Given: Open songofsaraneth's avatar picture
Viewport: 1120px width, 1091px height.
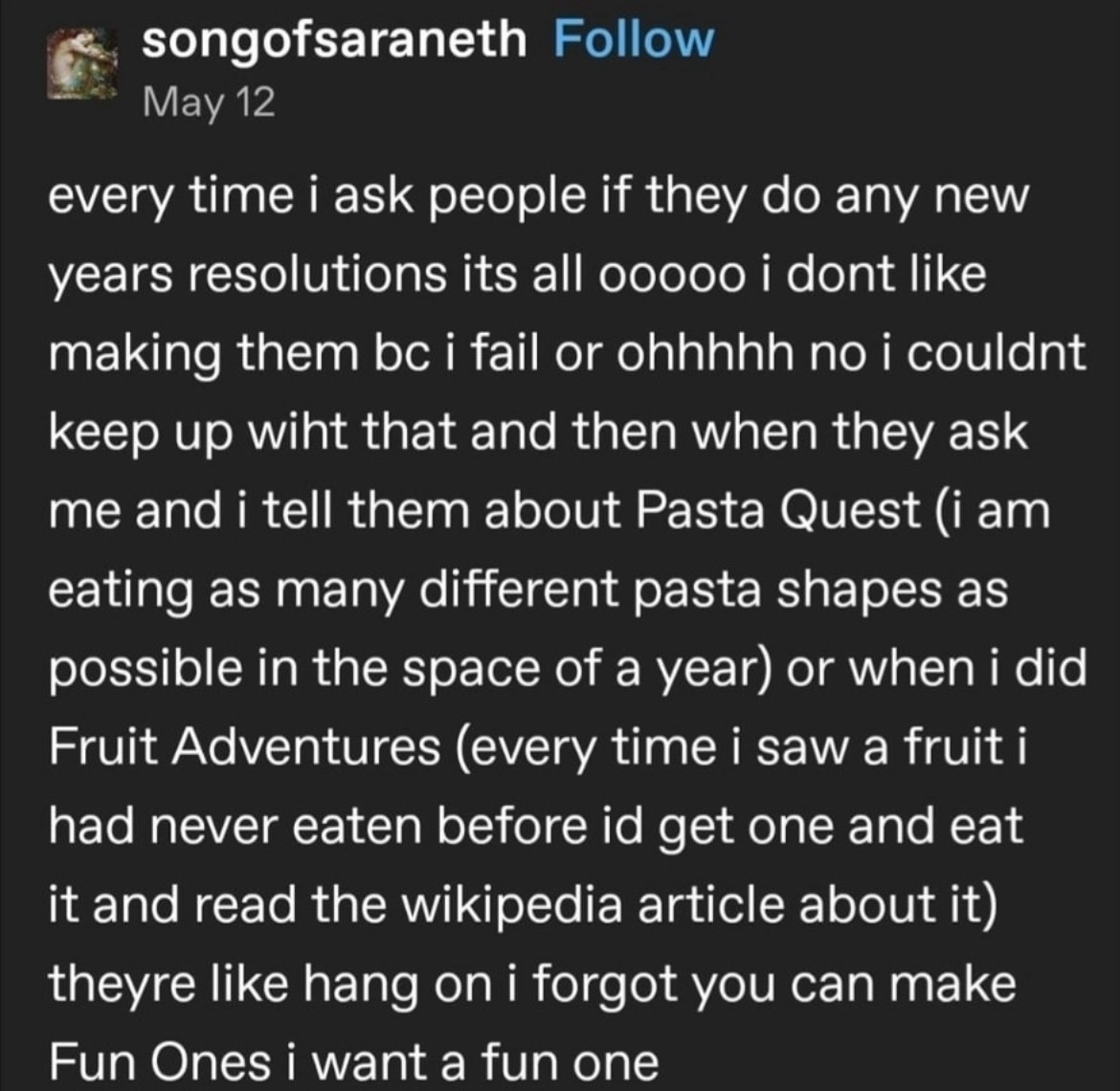Looking at the screenshot, I should pyautogui.click(x=82, y=66).
